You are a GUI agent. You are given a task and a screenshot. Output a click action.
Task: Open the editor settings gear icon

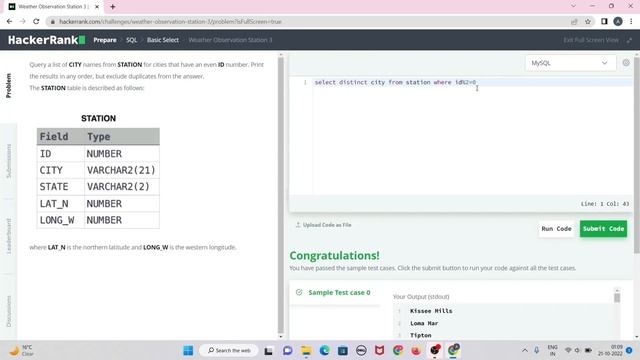(626, 63)
